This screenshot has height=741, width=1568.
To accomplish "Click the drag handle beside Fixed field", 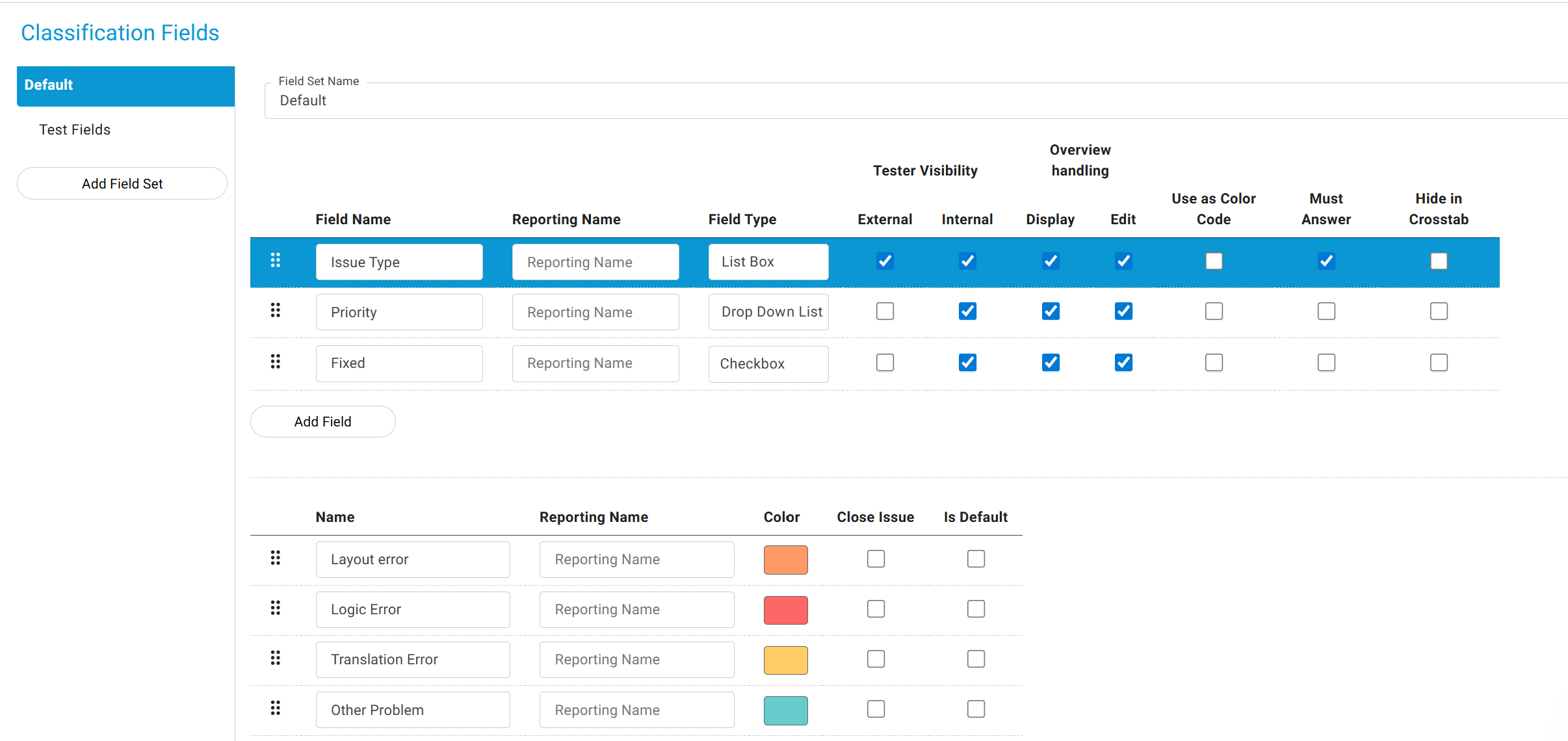I will pyautogui.click(x=276, y=362).
